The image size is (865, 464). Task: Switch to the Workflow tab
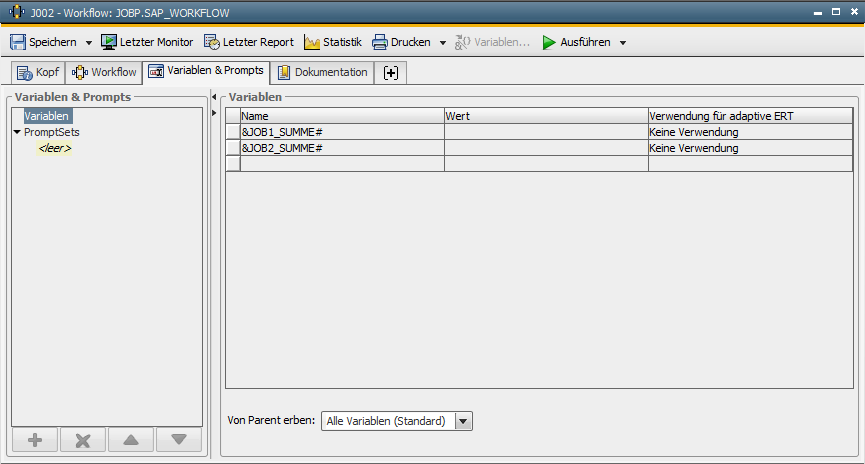tap(104, 72)
